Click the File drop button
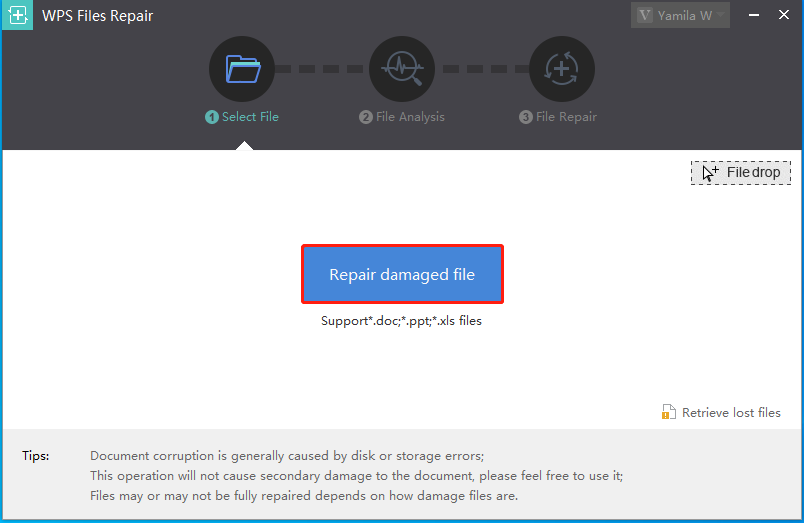Viewport: 804px width, 523px height. [x=741, y=173]
